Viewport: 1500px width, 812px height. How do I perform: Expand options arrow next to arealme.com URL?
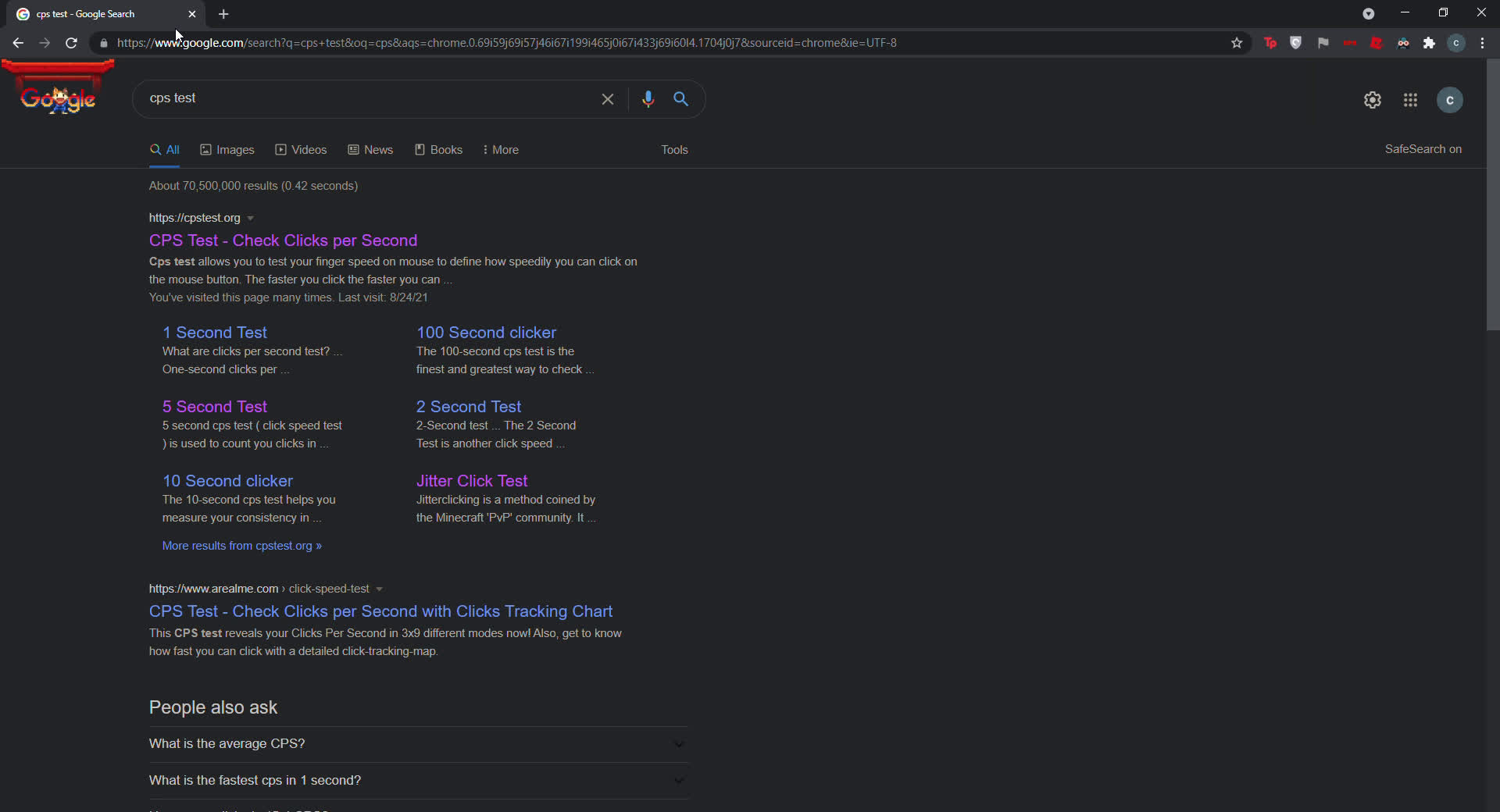pyautogui.click(x=379, y=589)
